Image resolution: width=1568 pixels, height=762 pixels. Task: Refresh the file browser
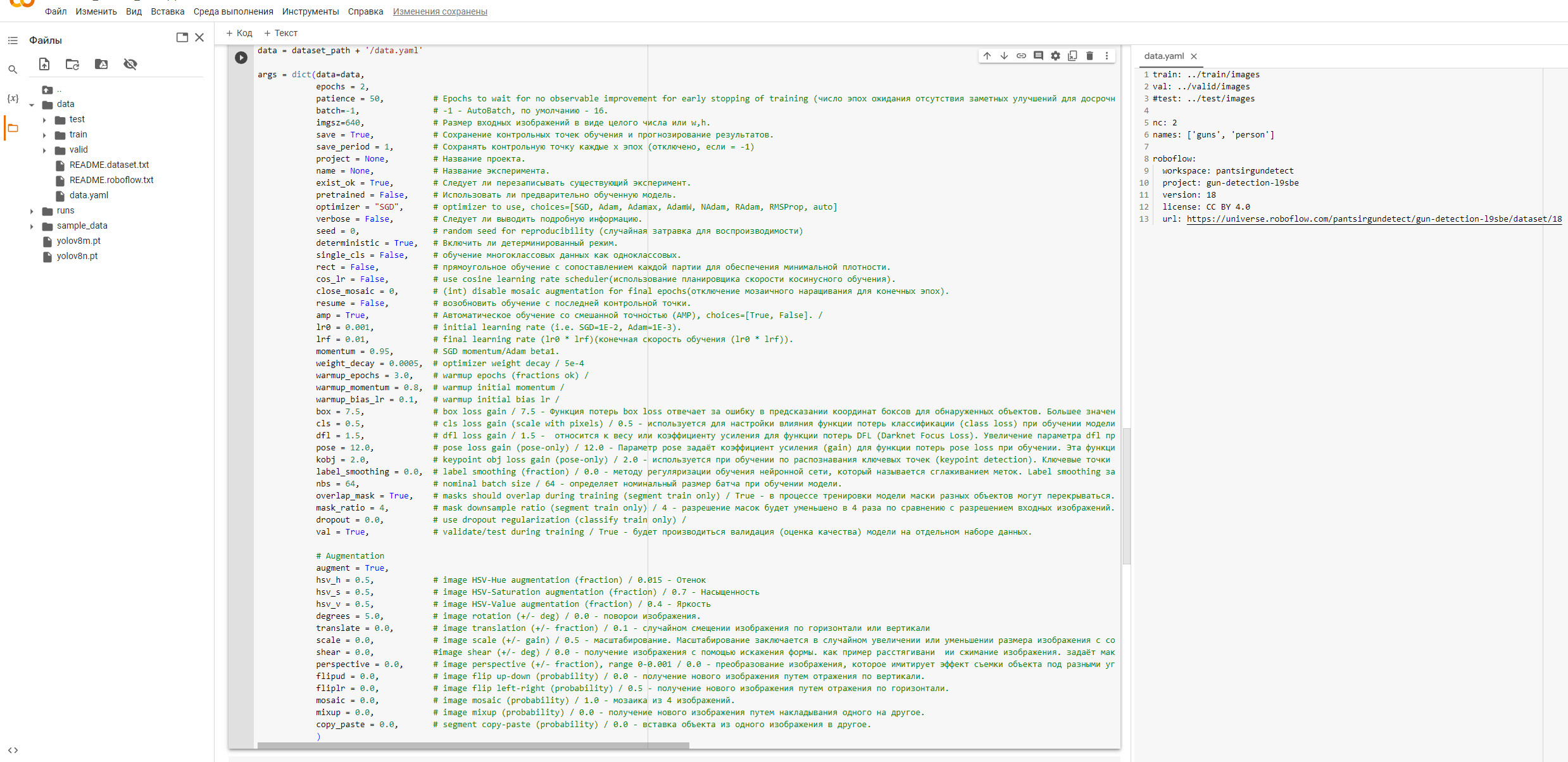point(72,64)
